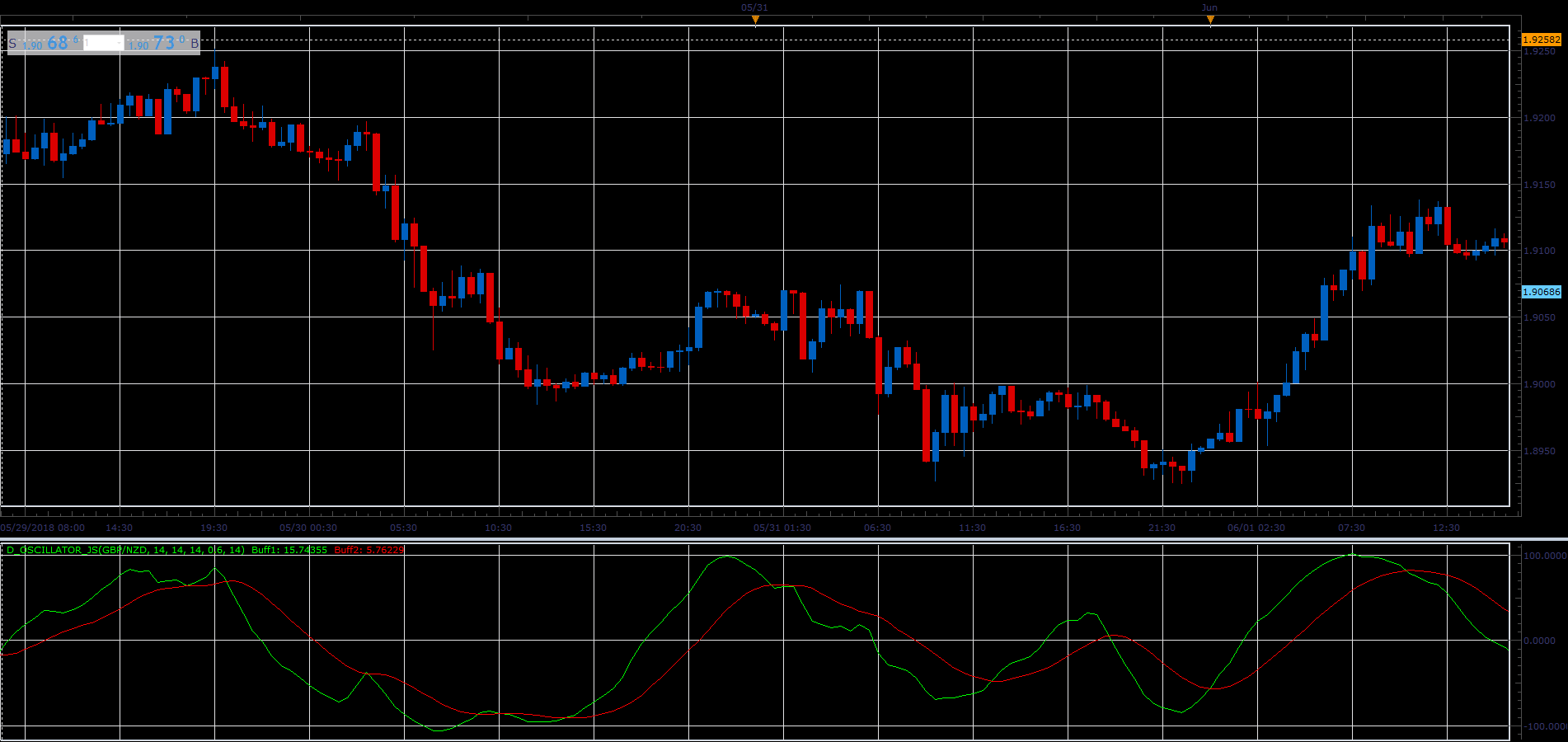
Task: Click the green Buff1: 15.74355 value
Action: tap(289, 550)
